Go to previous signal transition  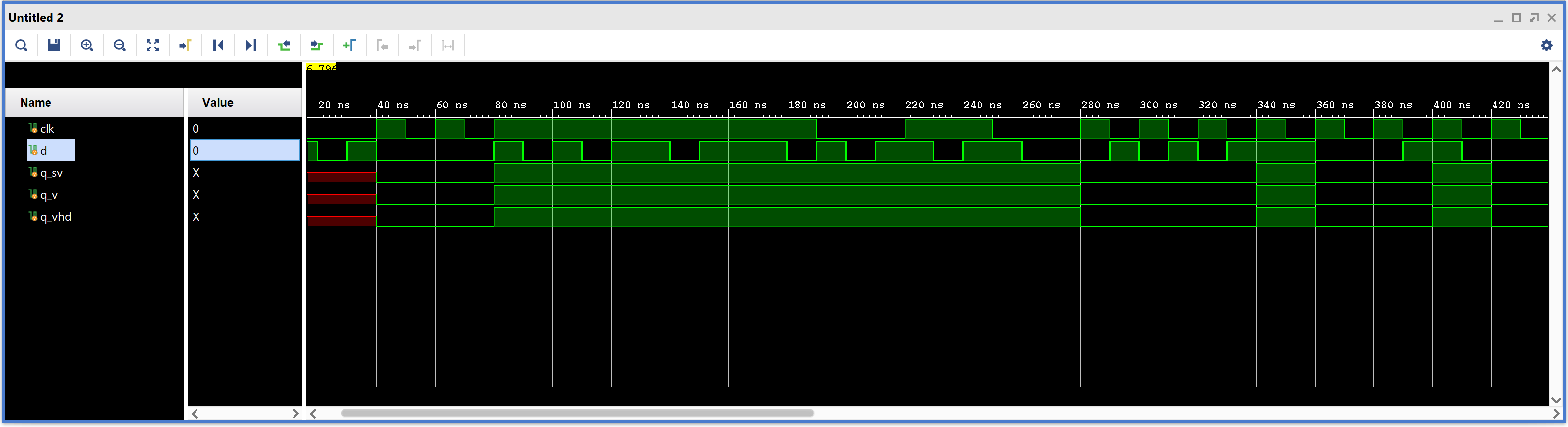284,46
